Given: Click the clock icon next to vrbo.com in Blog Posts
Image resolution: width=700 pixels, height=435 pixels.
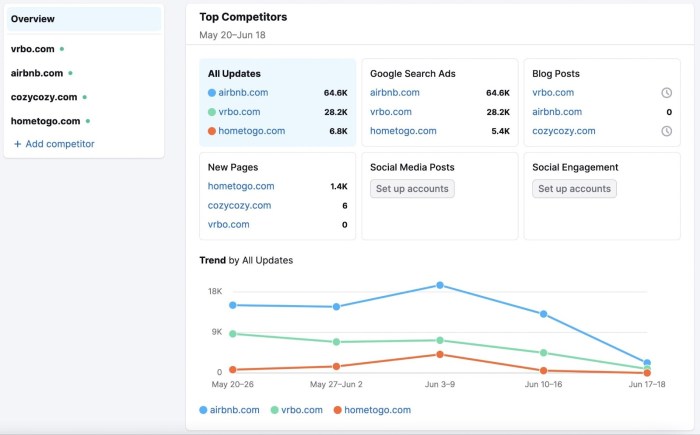Looking at the screenshot, I should 667,92.
